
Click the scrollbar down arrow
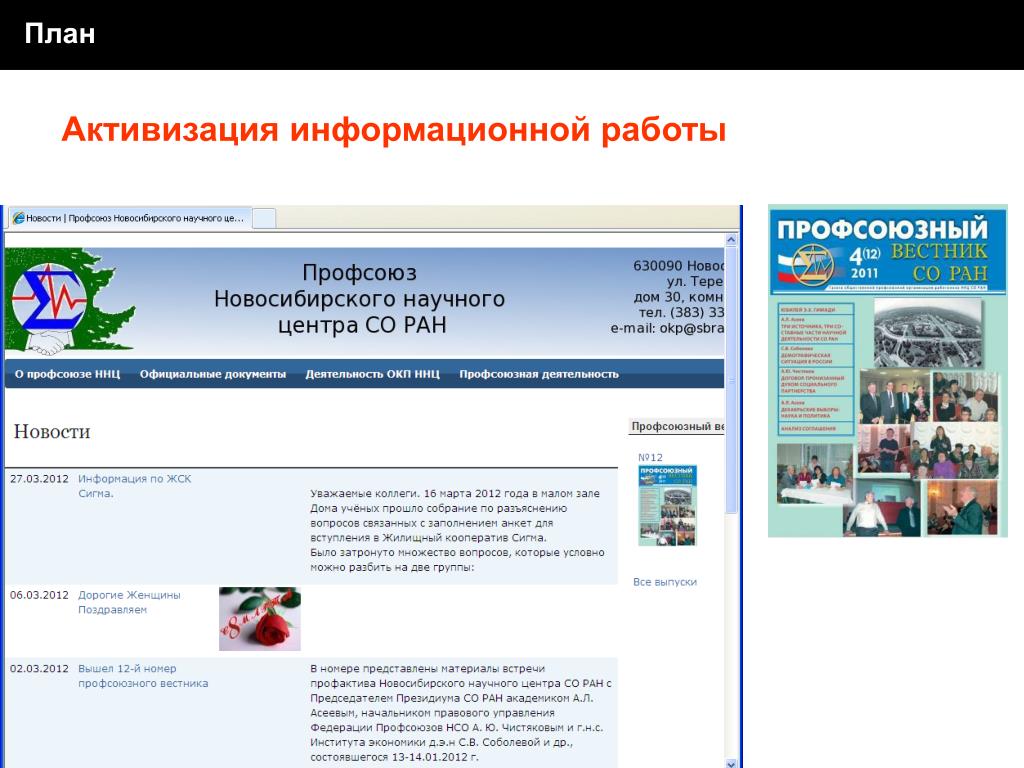point(731,763)
